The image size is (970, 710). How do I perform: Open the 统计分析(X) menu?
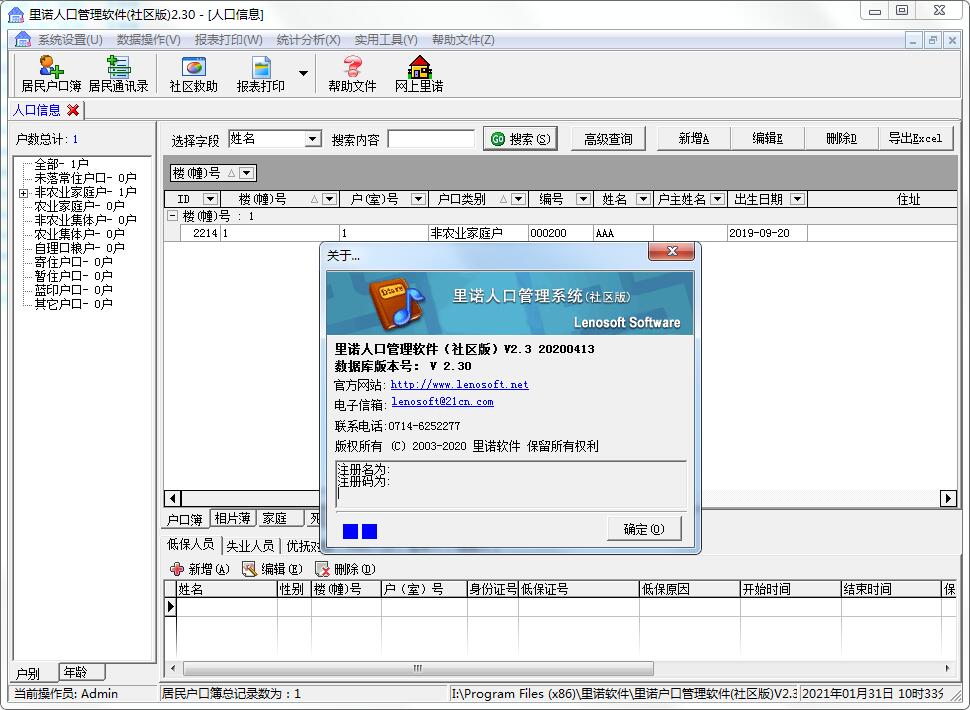coord(308,40)
